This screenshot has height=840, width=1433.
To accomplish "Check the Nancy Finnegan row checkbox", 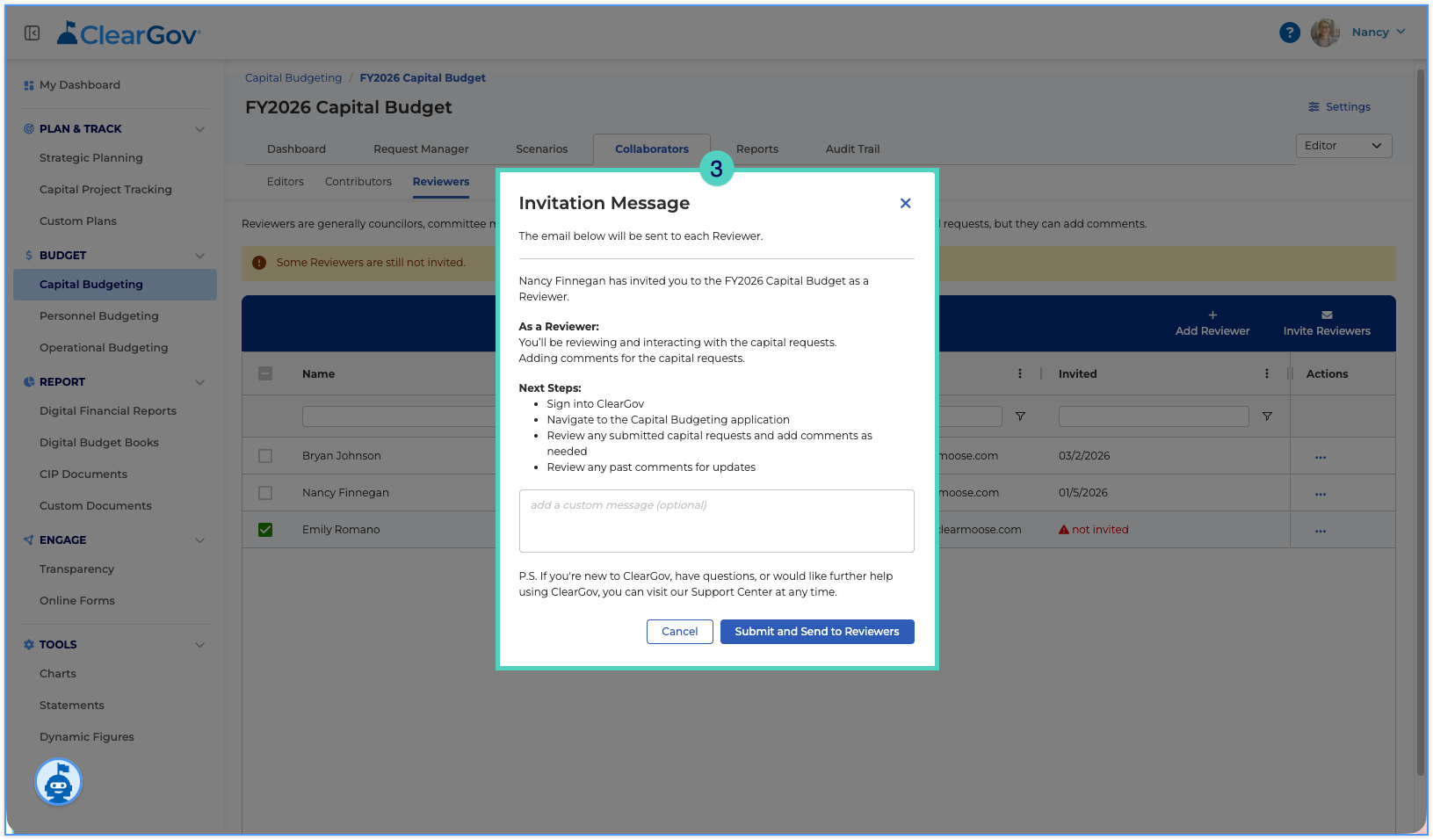I will (x=265, y=493).
